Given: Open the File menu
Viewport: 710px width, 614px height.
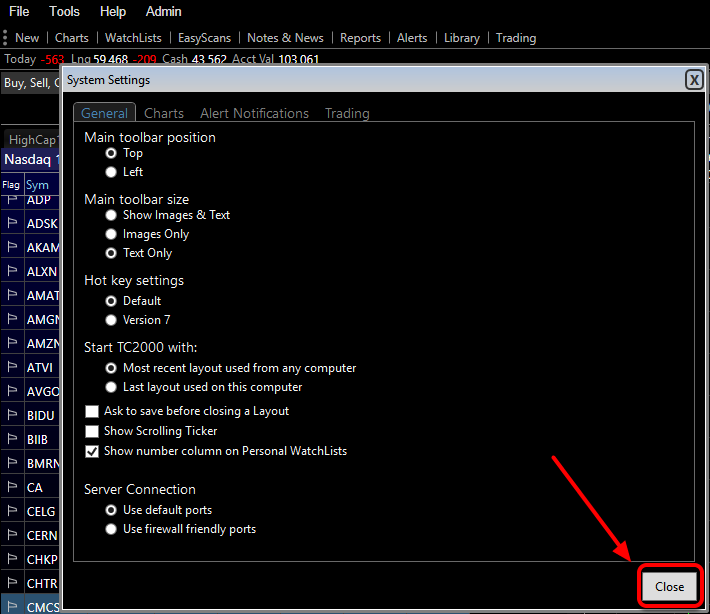Looking at the screenshot, I should [x=19, y=11].
